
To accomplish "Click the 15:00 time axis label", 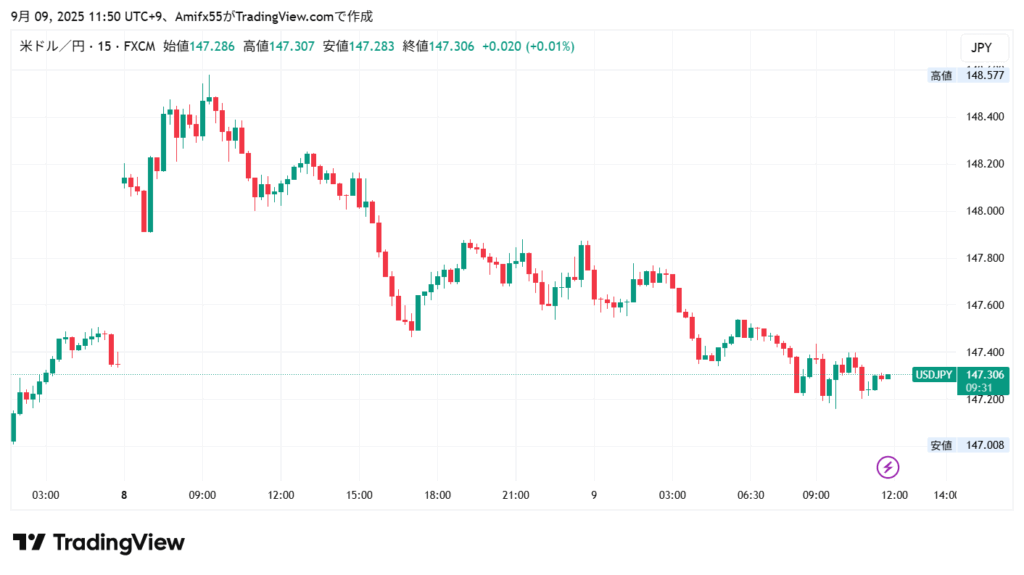I will 359,495.
